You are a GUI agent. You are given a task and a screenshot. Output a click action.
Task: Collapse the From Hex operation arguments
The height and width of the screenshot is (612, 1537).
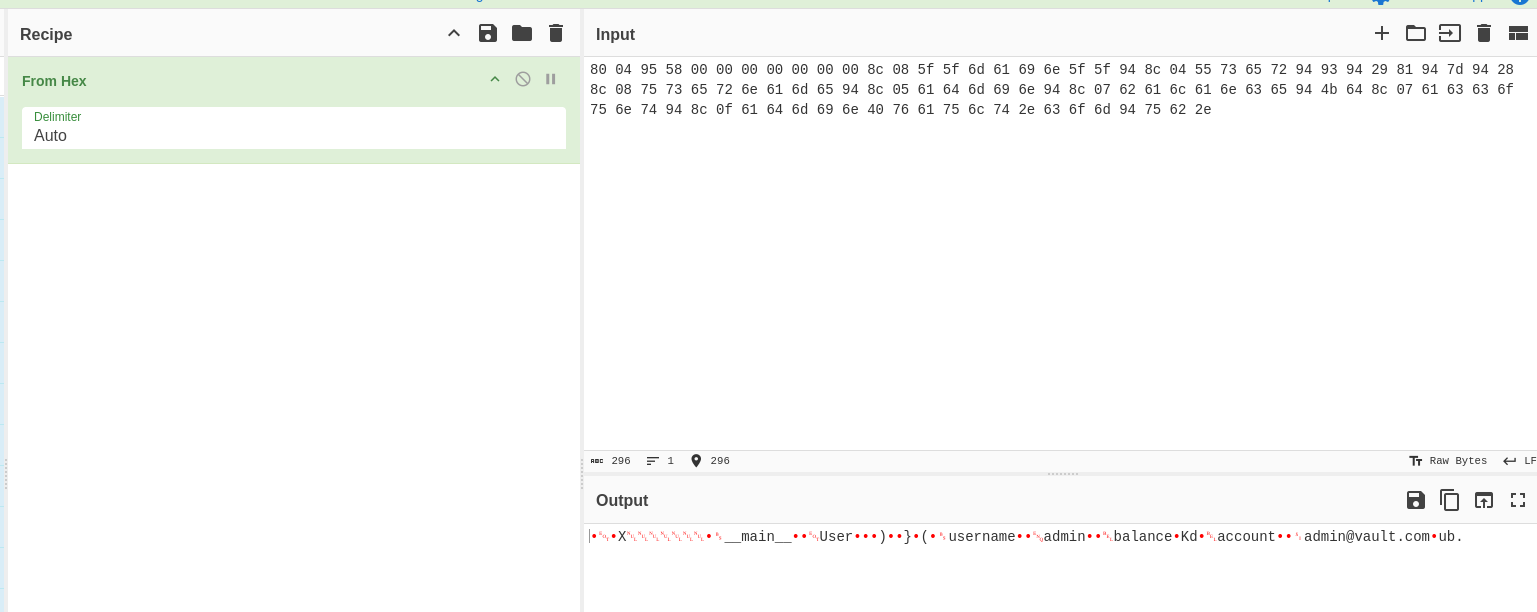pos(495,79)
